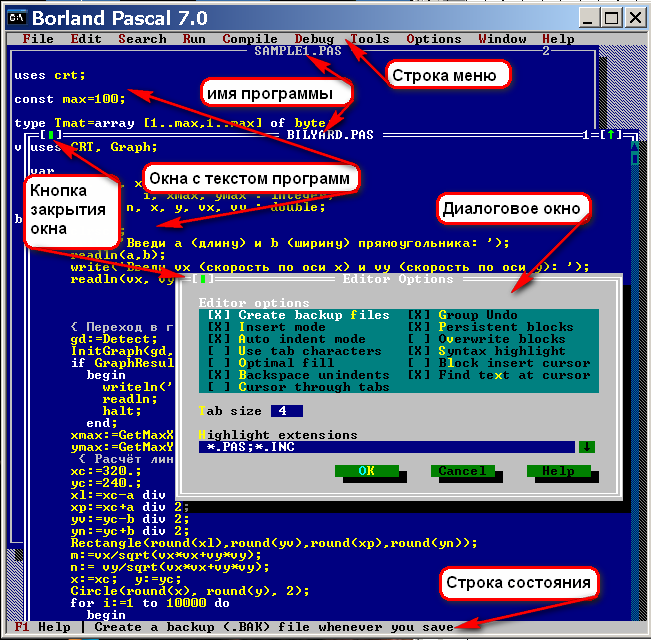Screen dimensions: 651x640
Task: Toggle Backspace unindents checkbox
Action: [299, 375]
